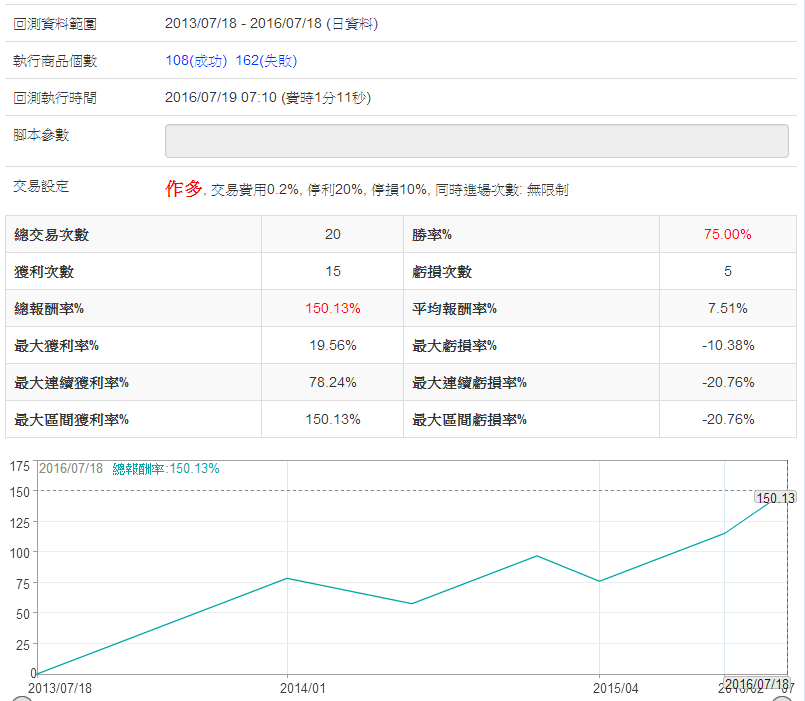Click the 最大區間虧損率% row header
The height and width of the screenshot is (701, 805).
point(469,419)
